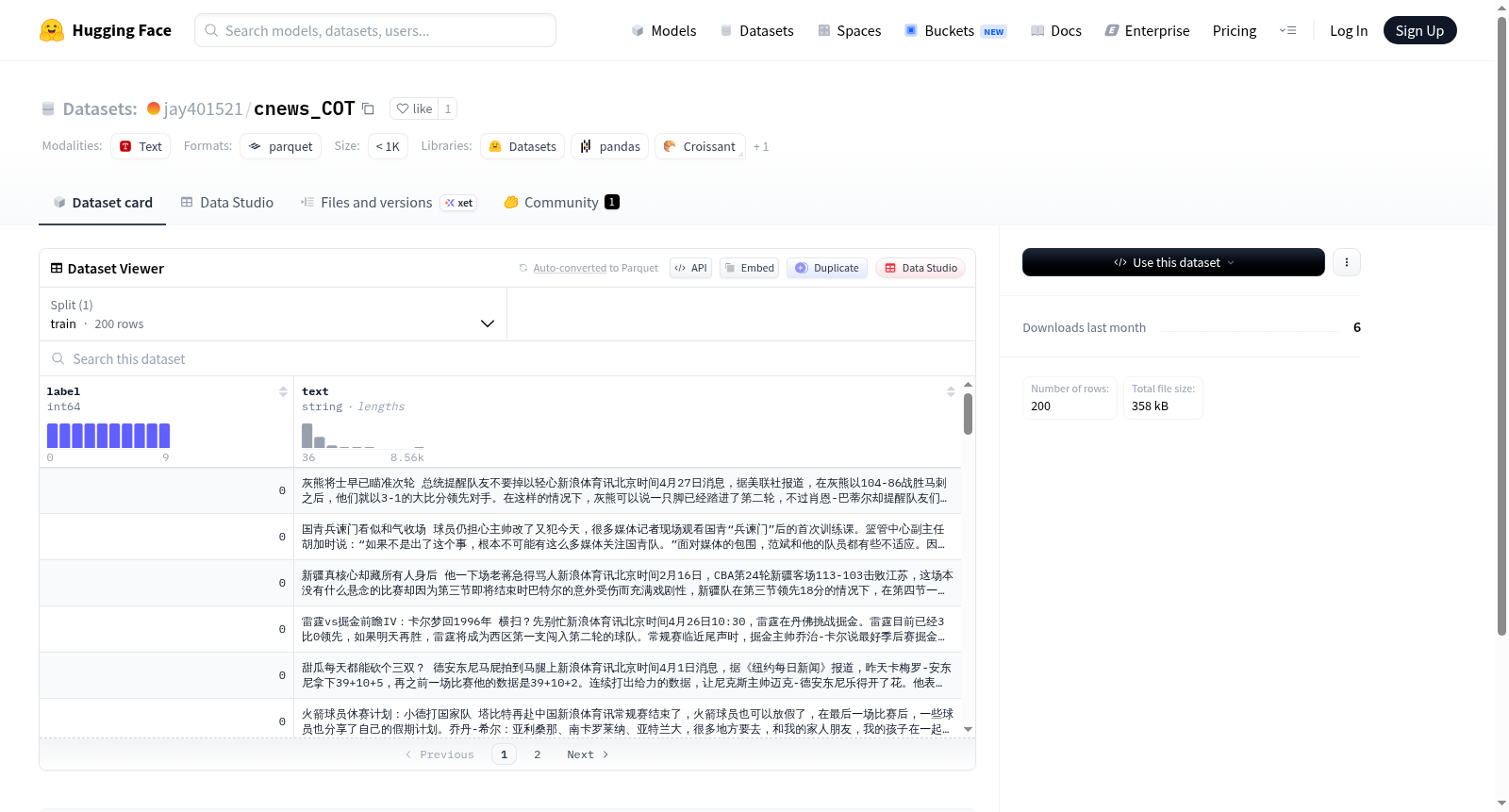The width and height of the screenshot is (1509, 812).
Task: Open the Enterprise navigation link
Action: pos(1147,30)
